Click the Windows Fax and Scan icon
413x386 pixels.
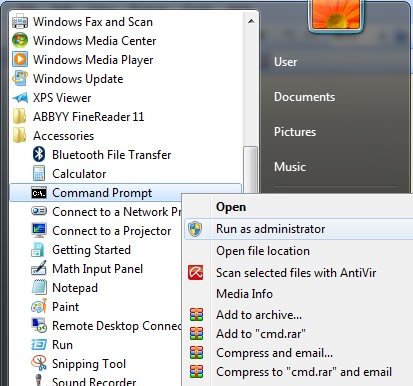[20, 22]
